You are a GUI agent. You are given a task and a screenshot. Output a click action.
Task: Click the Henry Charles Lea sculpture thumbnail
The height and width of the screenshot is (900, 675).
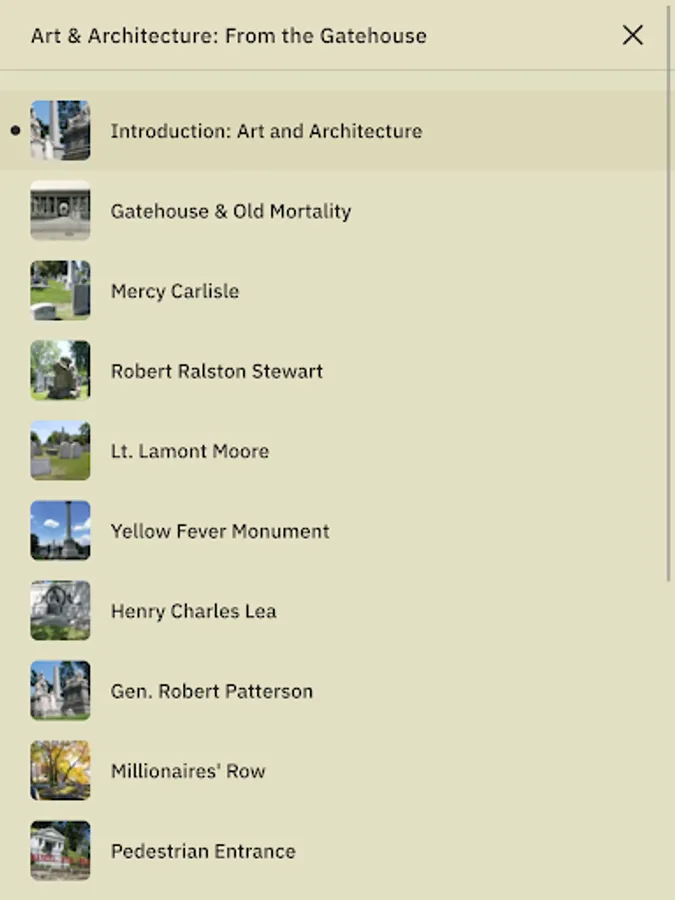click(60, 611)
